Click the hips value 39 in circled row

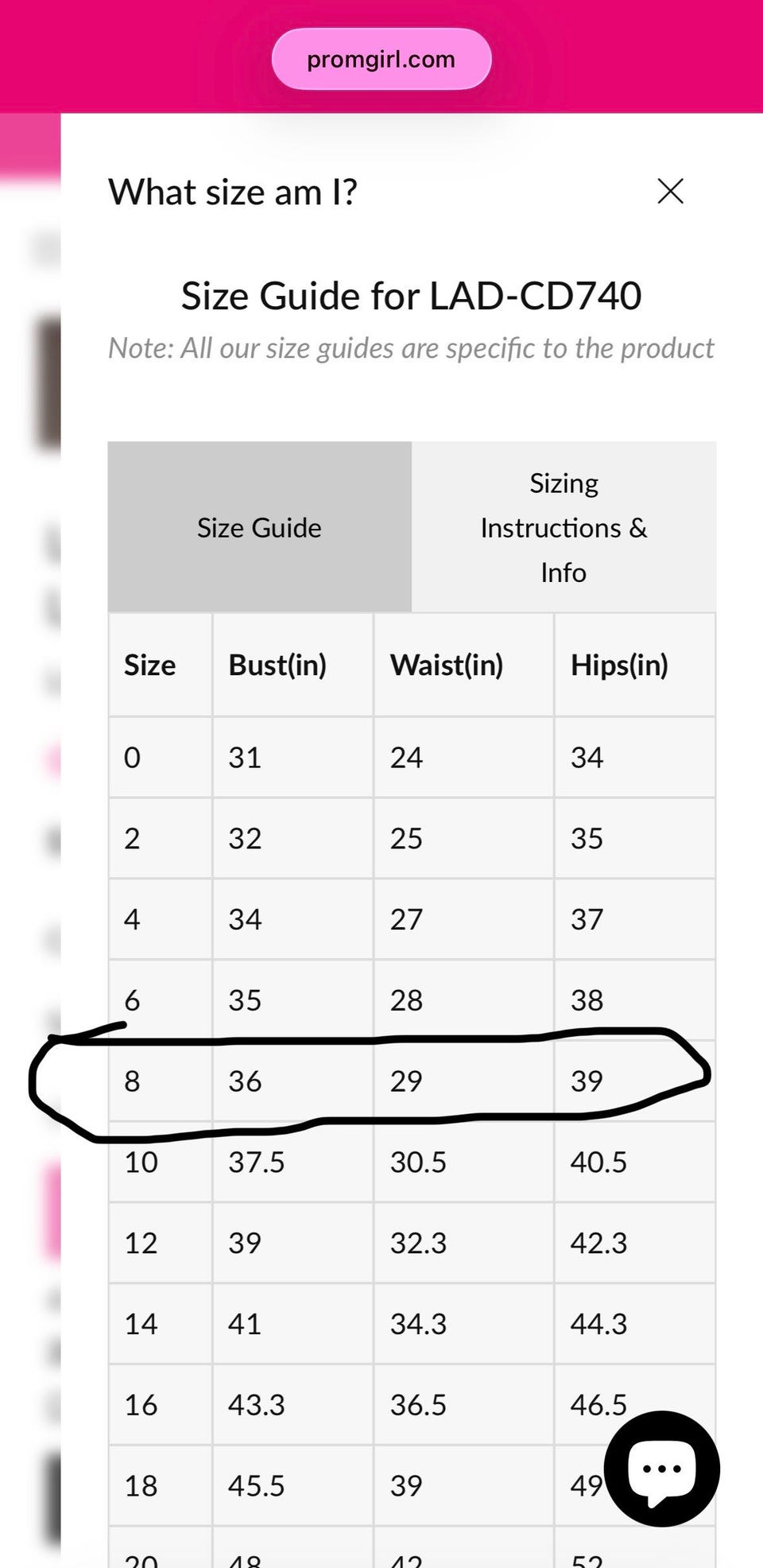tap(587, 1081)
